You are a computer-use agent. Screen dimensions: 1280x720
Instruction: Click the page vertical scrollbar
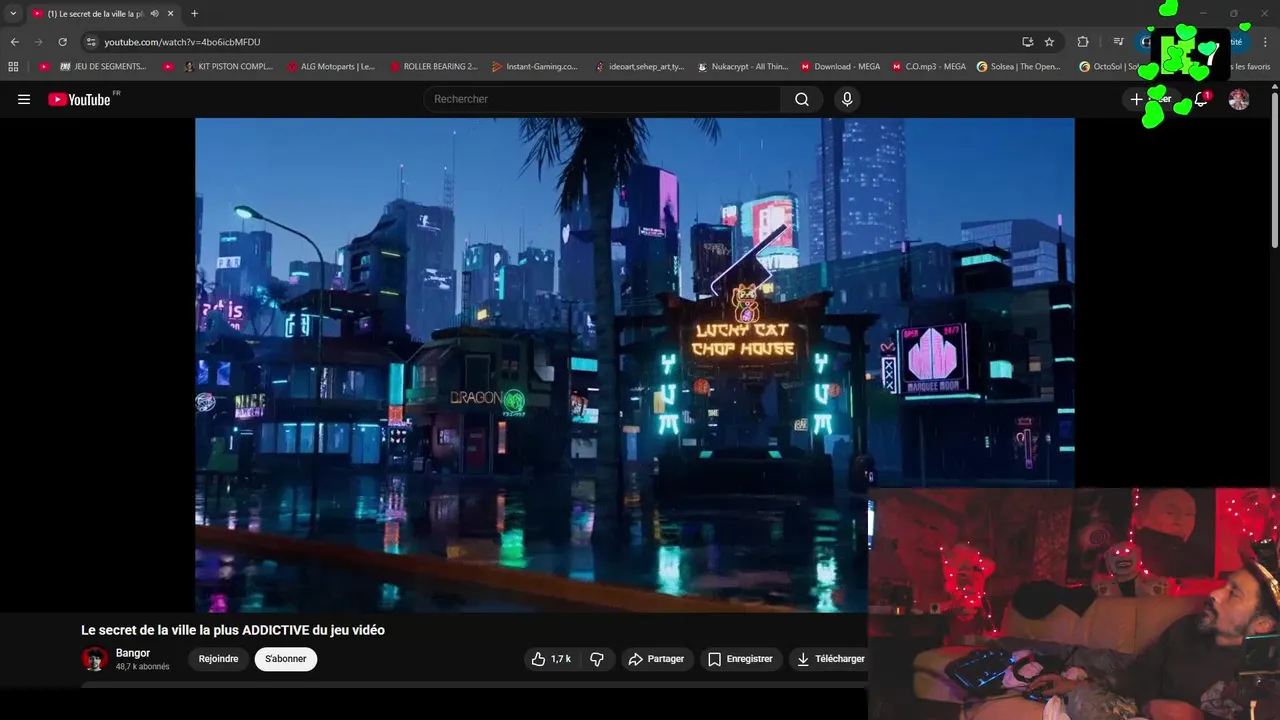coord(1274,170)
